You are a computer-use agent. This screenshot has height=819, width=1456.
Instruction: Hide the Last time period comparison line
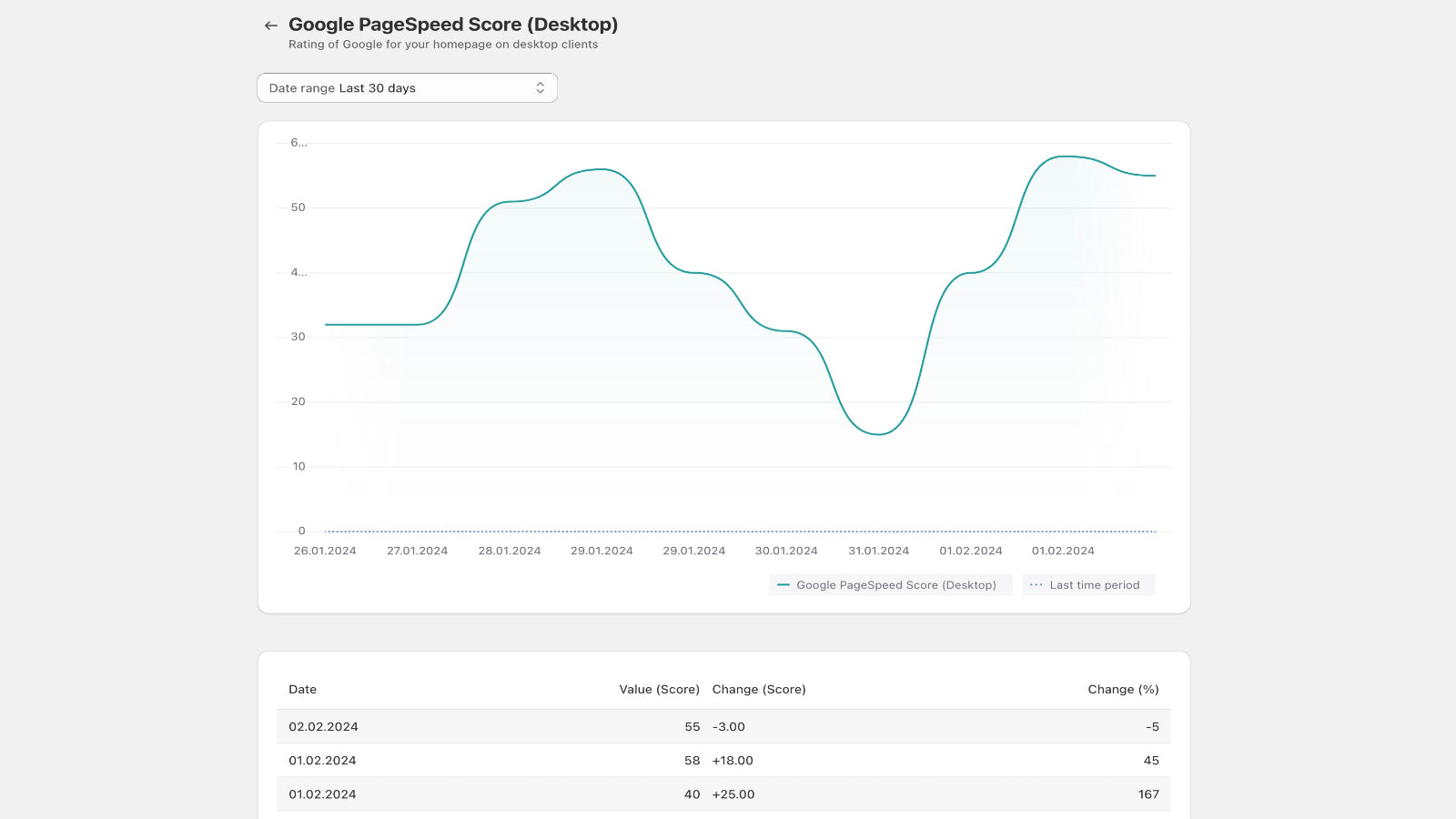pos(1088,584)
